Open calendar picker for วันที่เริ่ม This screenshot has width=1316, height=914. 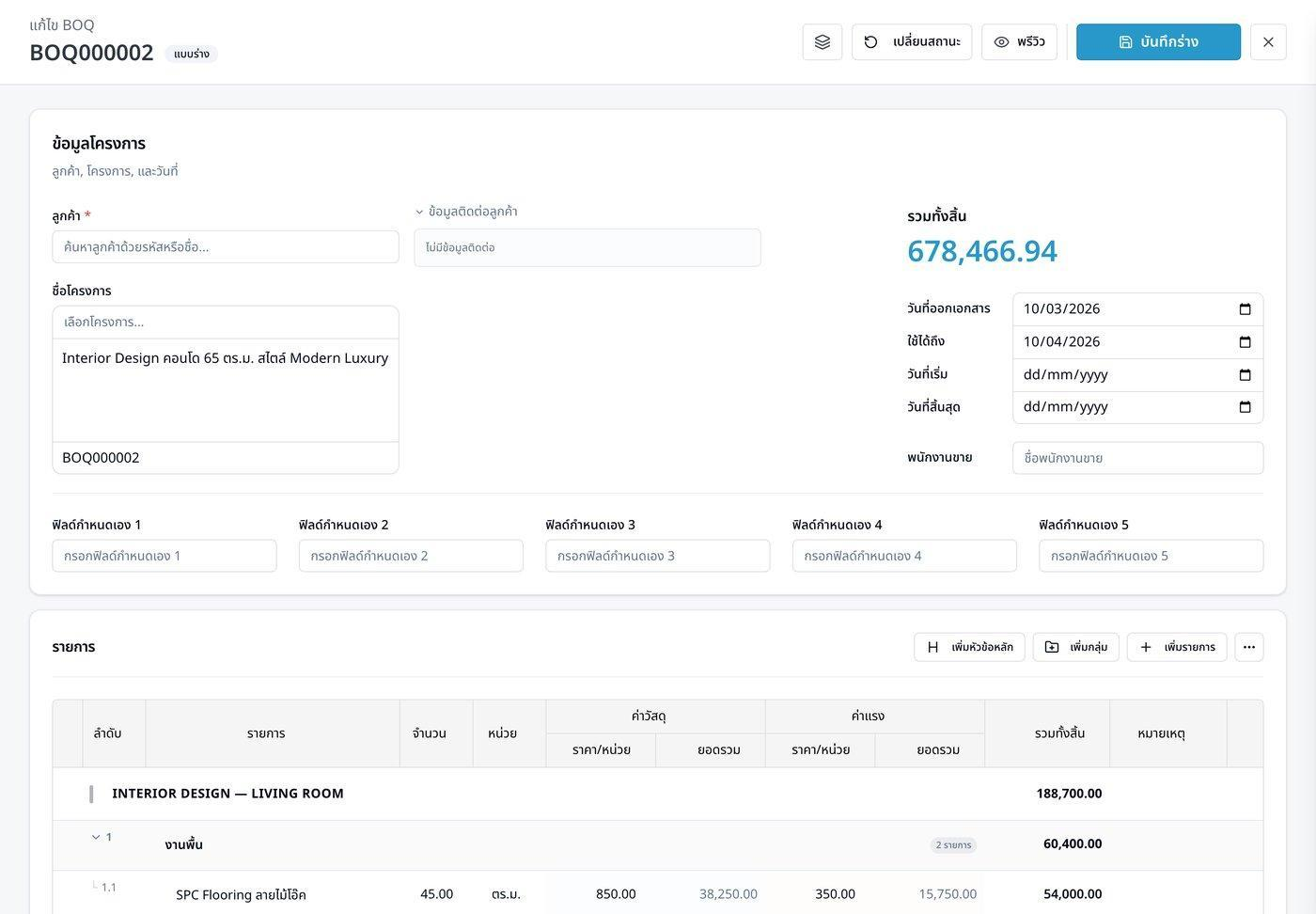click(x=1245, y=375)
